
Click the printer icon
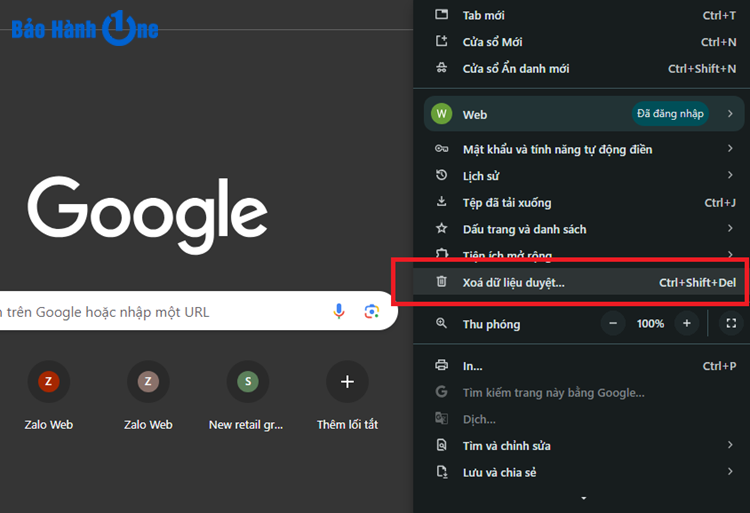point(441,365)
